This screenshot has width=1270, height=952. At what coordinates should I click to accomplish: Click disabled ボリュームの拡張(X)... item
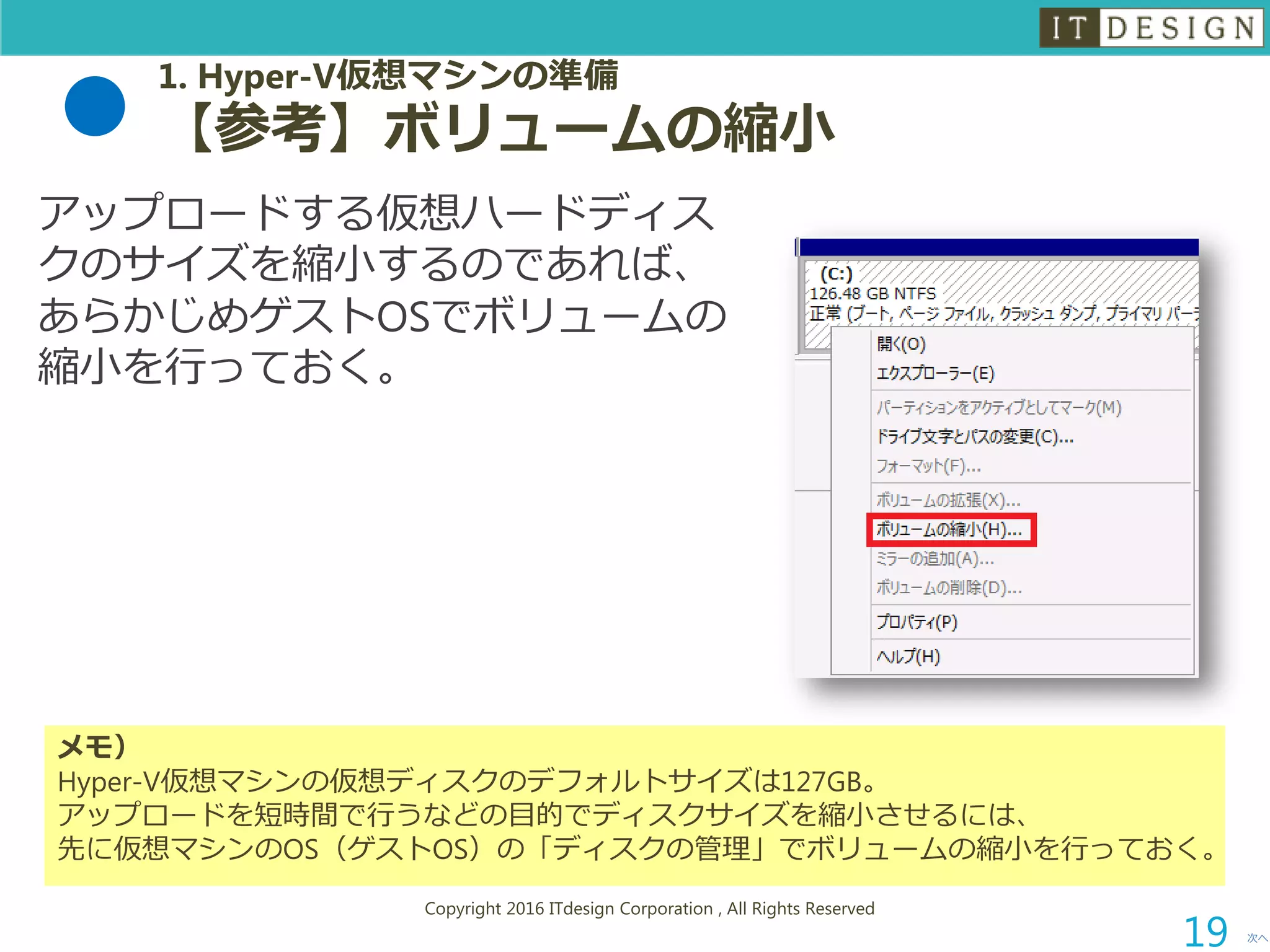coord(948,500)
